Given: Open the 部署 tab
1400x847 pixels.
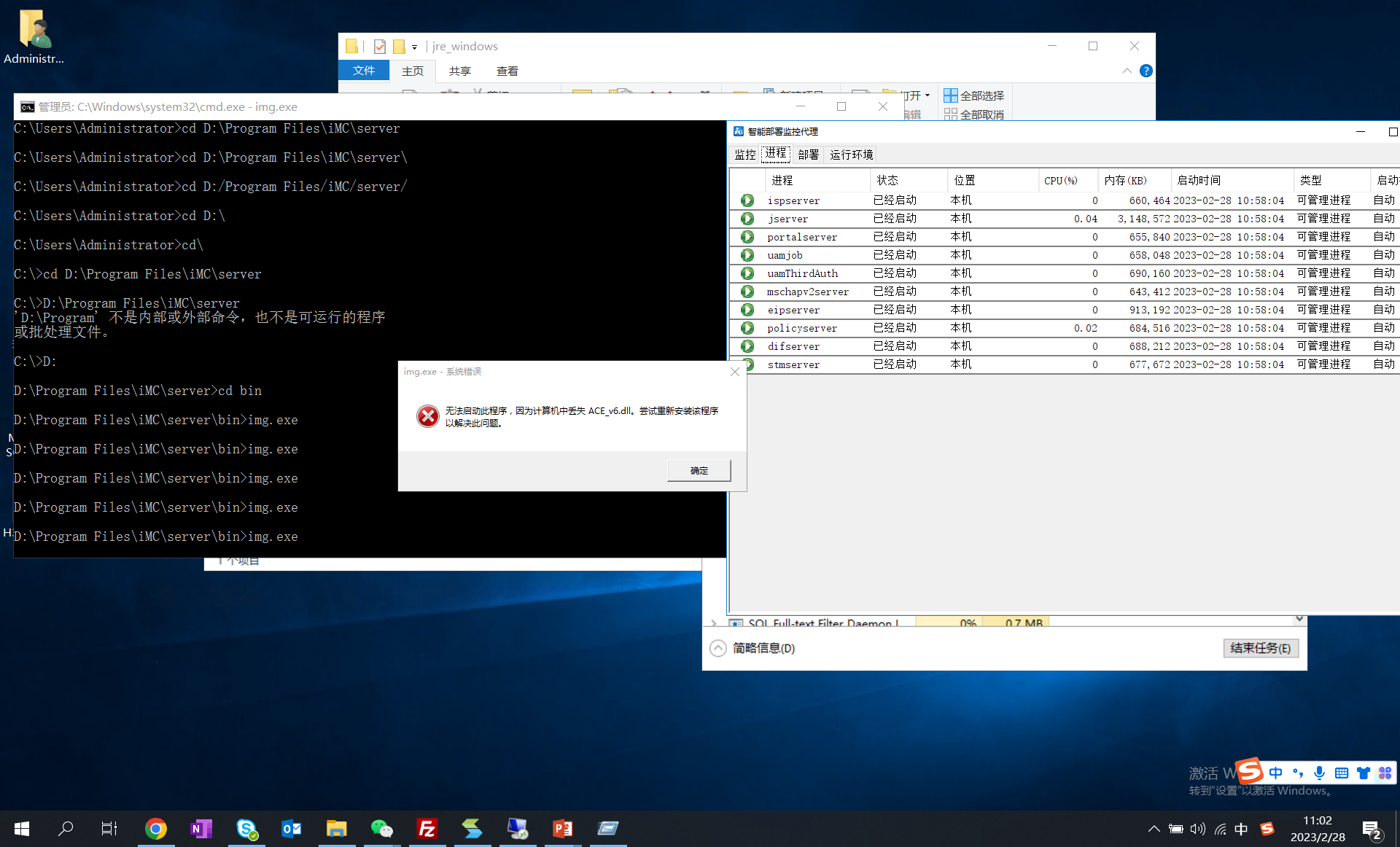Looking at the screenshot, I should pyautogui.click(x=808, y=155).
